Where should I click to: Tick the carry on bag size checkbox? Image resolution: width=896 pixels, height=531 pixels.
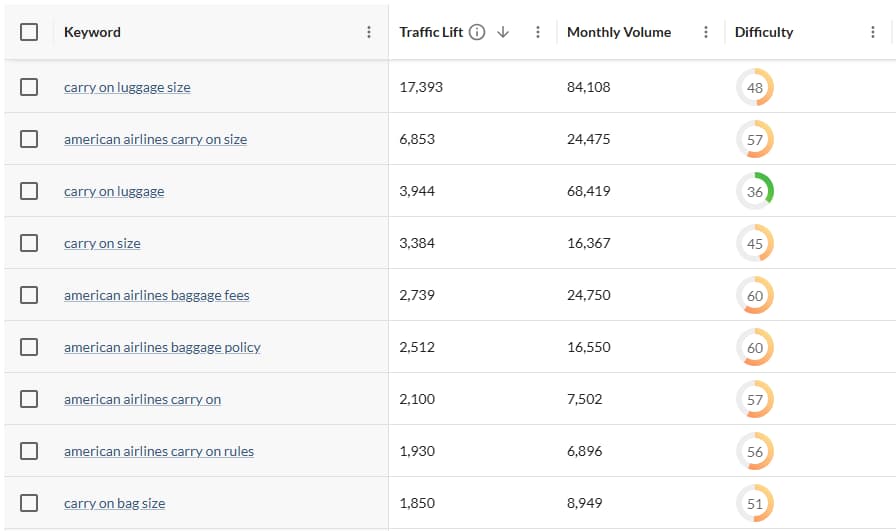(29, 503)
